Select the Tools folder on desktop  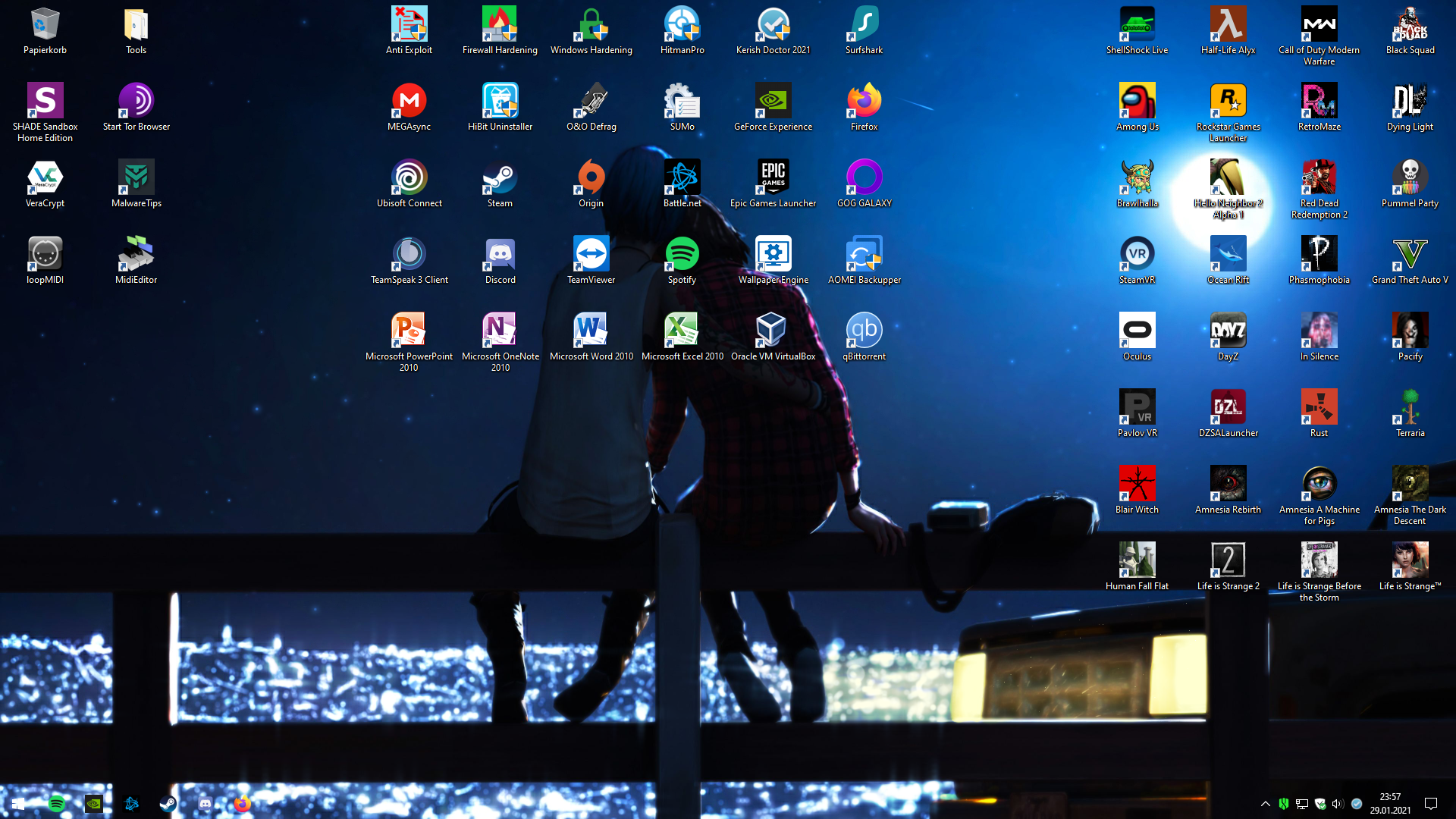point(136,24)
